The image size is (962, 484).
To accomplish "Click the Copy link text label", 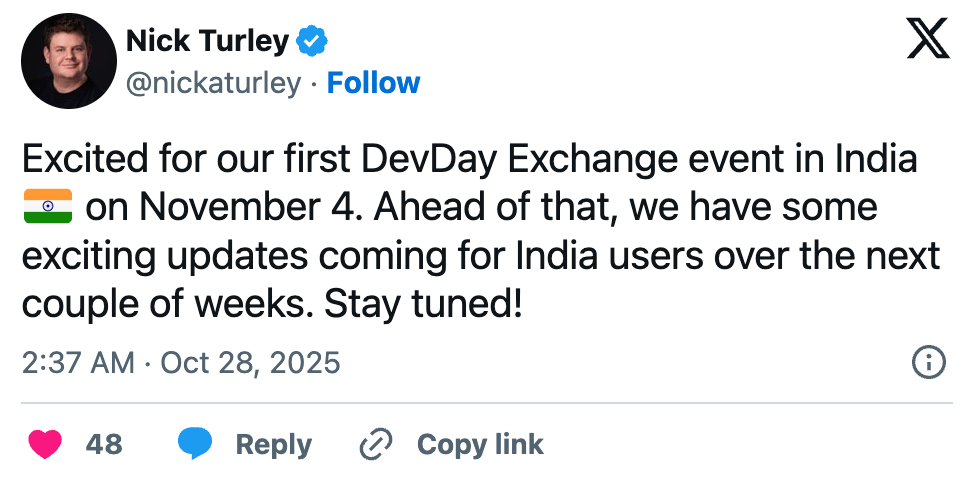I will (480, 444).
